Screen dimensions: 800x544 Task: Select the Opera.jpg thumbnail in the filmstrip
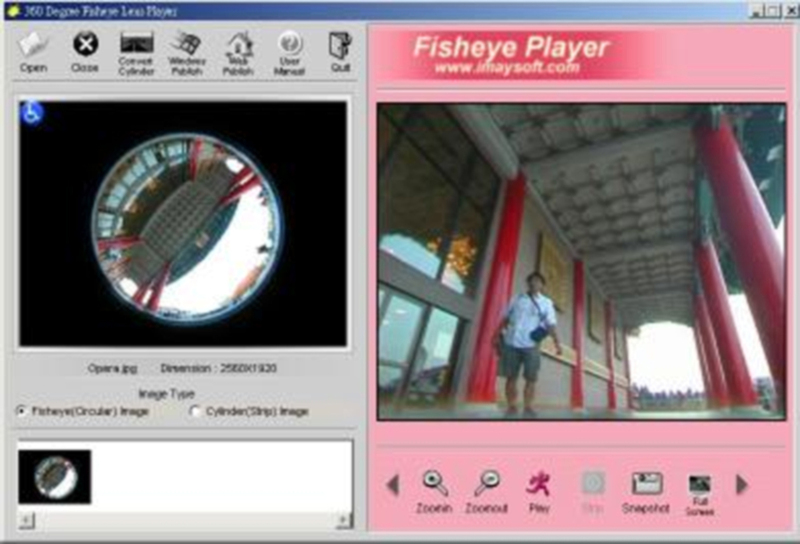click(55, 477)
